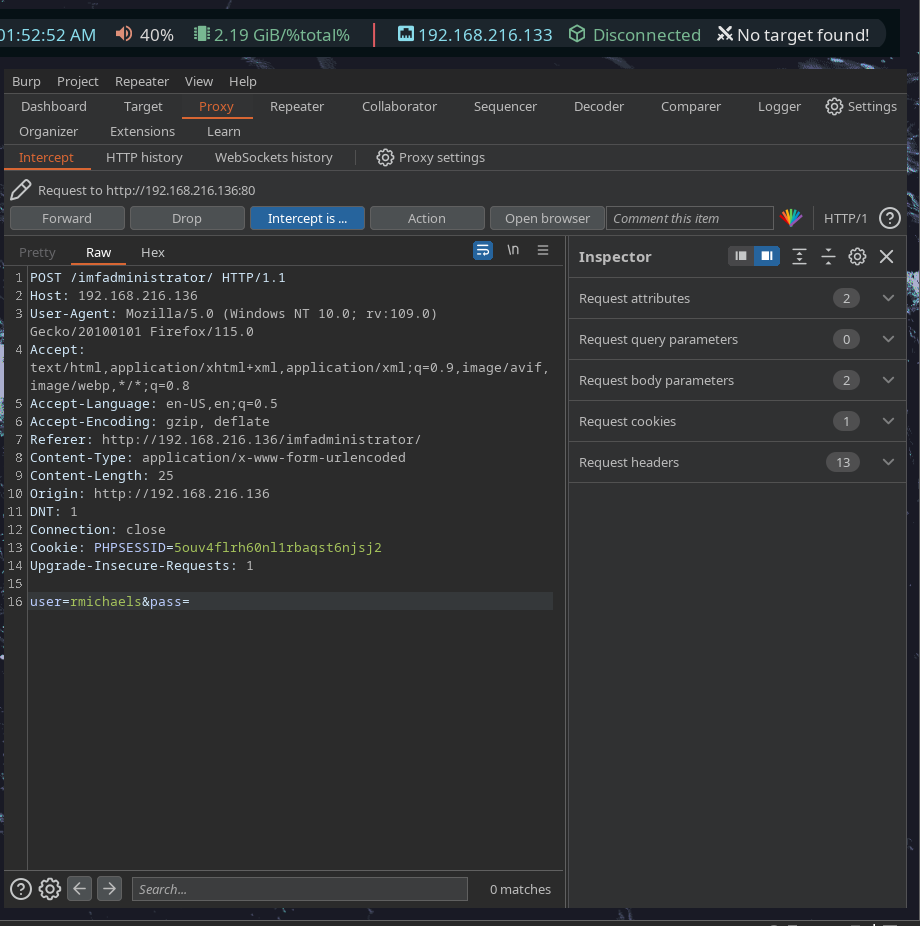The image size is (920, 926).
Task: Open the Extensions tab
Action: pos(142,132)
